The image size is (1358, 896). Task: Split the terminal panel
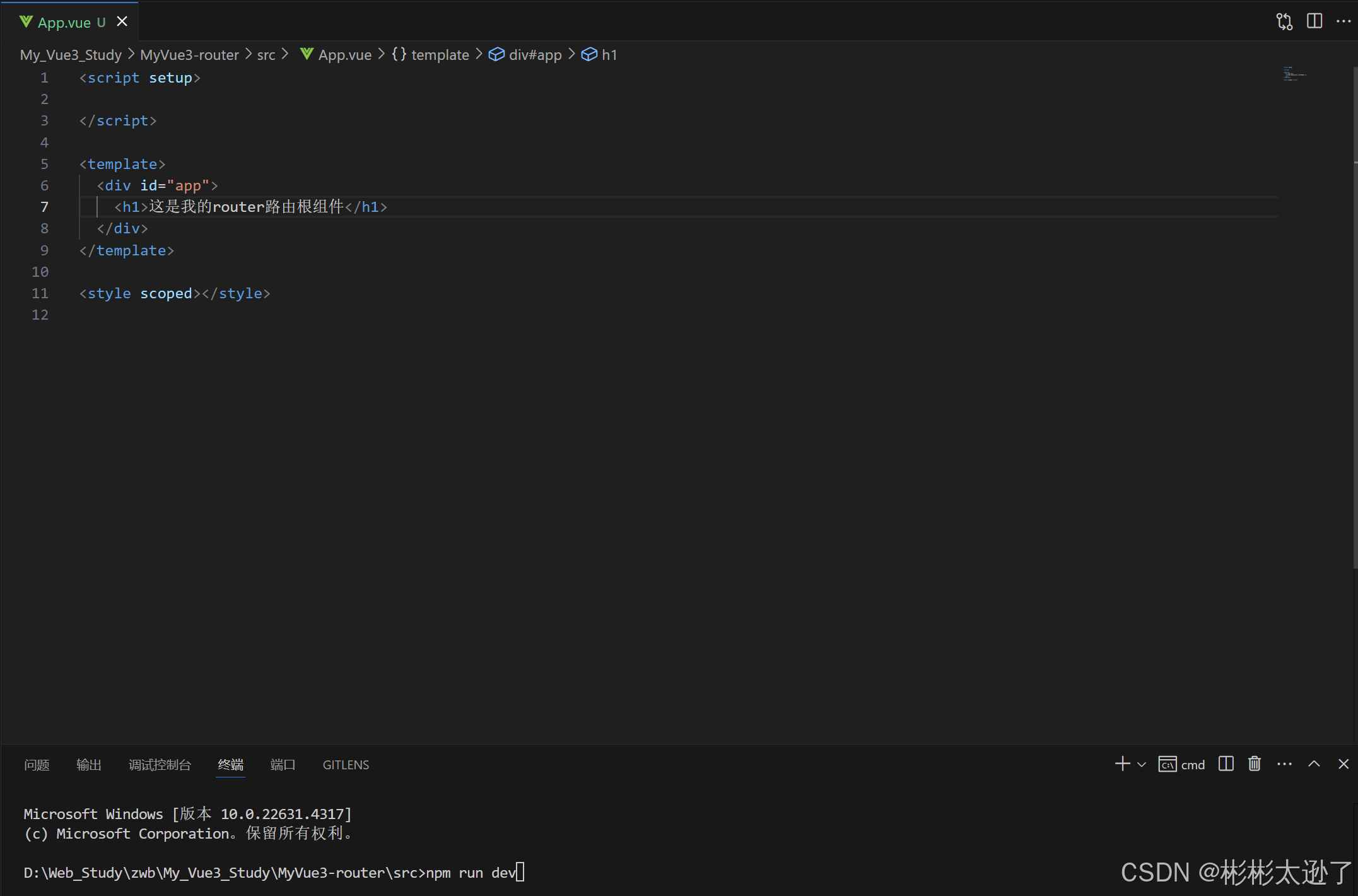(x=1226, y=764)
